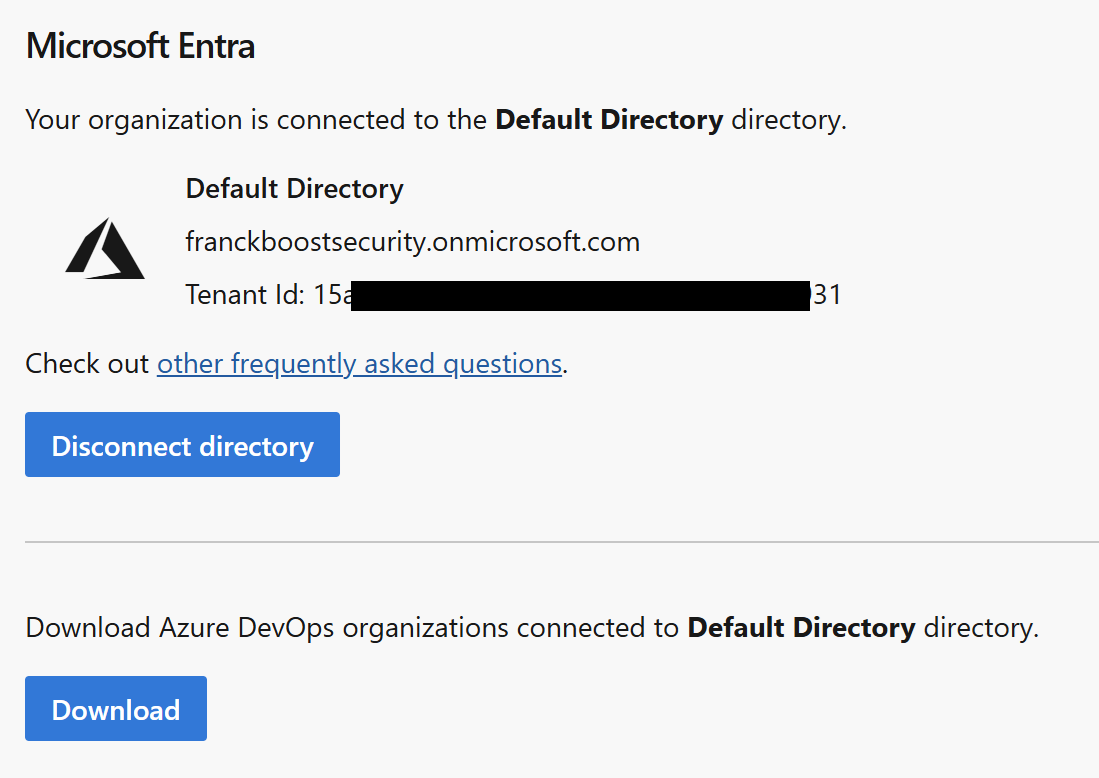Click bold Default Directory in the download sentence
The image size is (1099, 778).
click(801, 628)
